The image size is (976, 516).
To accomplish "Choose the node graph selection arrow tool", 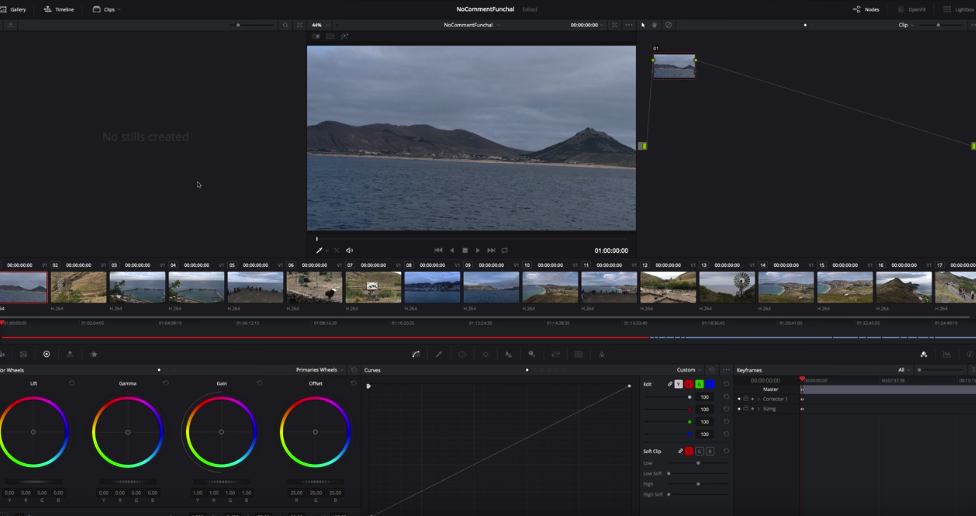I will pyautogui.click(x=643, y=25).
